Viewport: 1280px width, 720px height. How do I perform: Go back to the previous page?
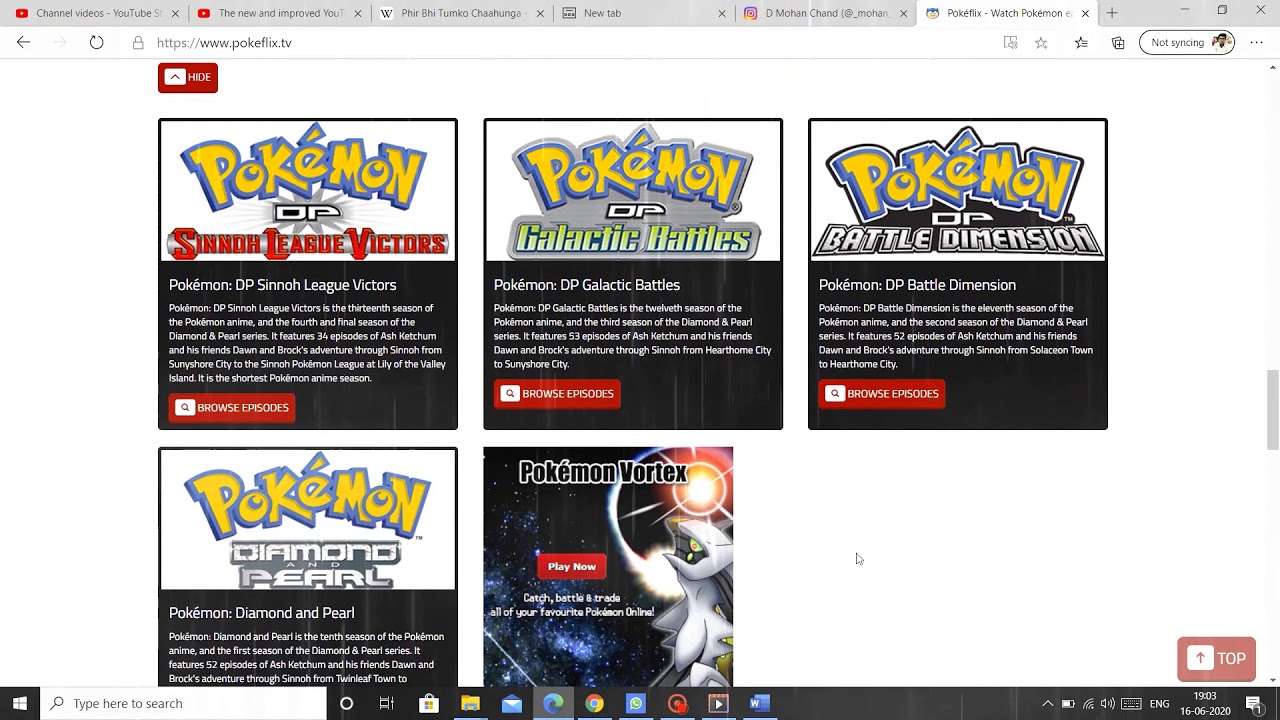(23, 42)
